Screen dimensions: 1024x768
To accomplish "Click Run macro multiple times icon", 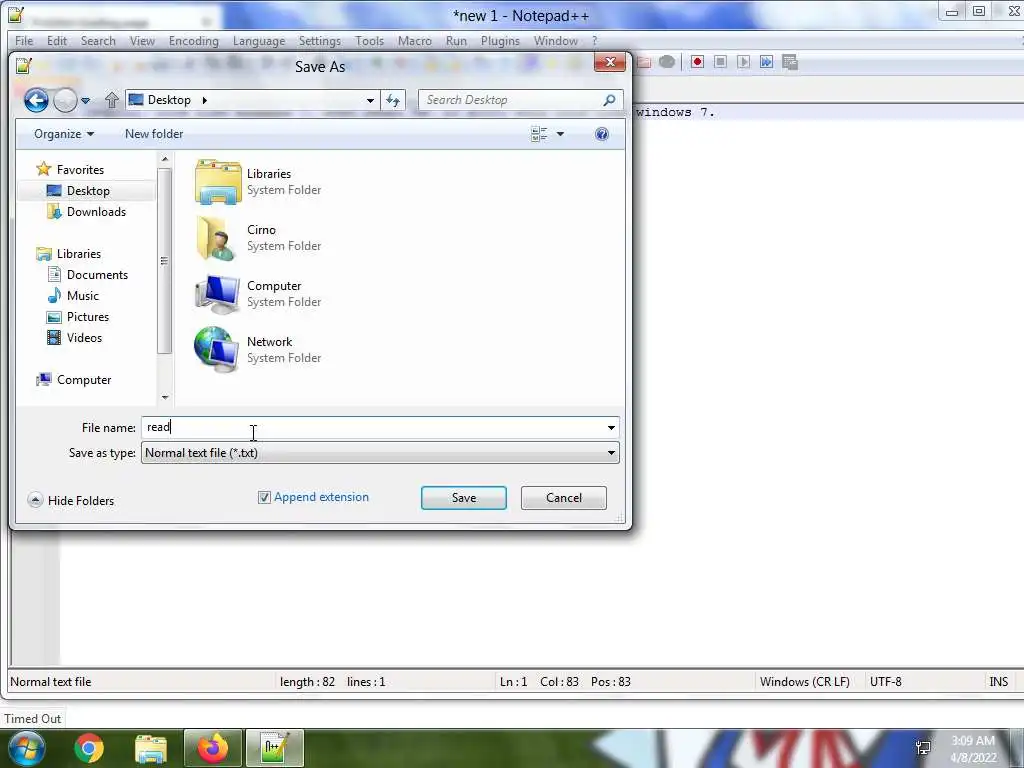I will tap(767, 62).
